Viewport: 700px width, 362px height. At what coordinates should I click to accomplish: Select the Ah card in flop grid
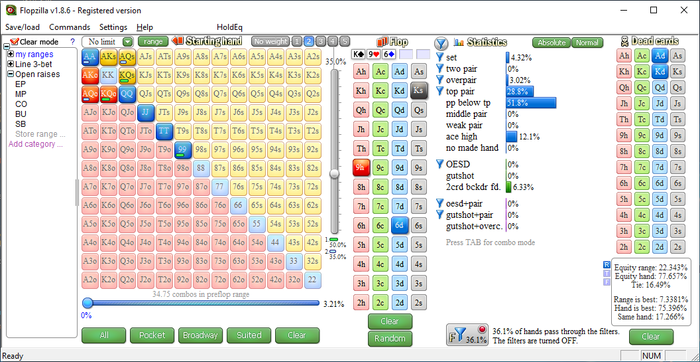point(361,71)
